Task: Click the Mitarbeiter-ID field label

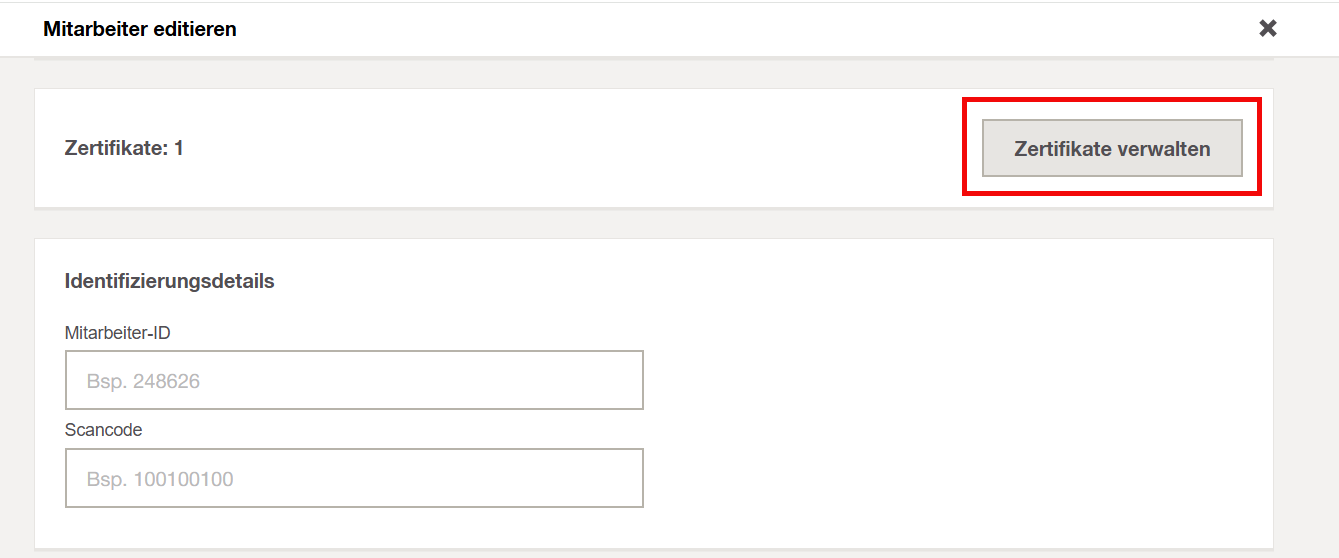Action: [x=118, y=333]
